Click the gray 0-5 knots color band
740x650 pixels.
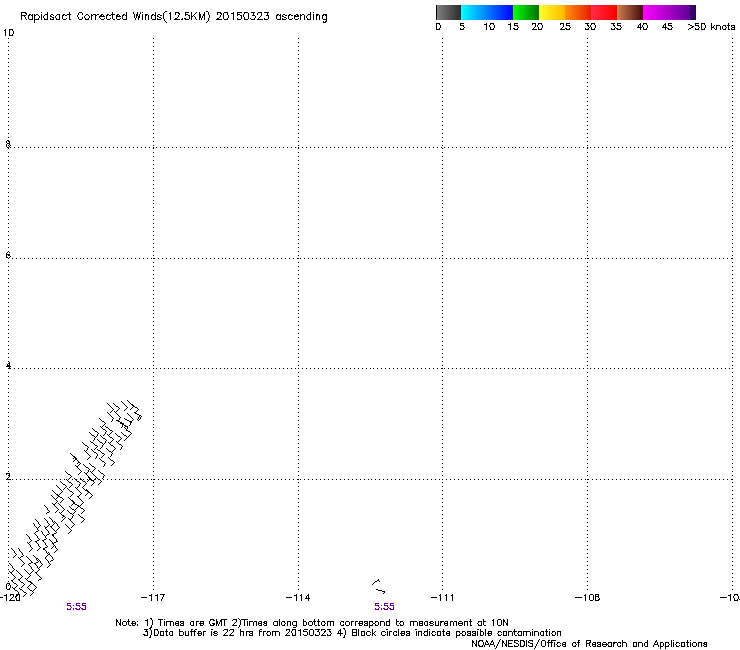(448, 12)
